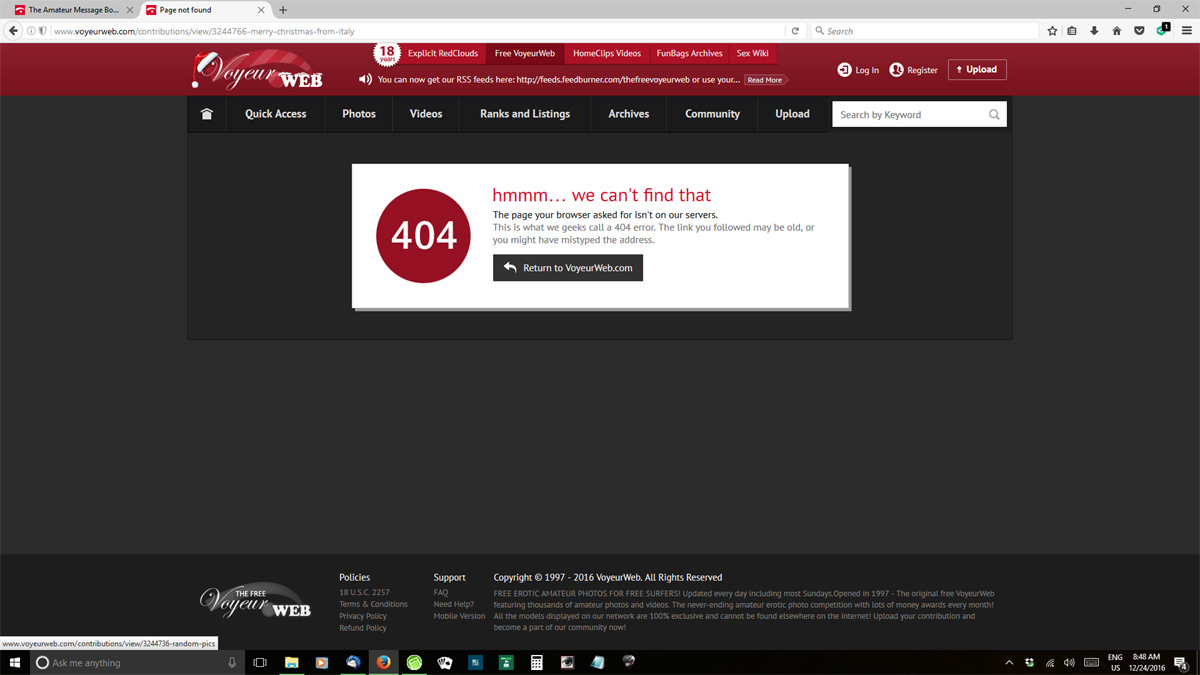Image resolution: width=1200 pixels, height=675 pixels.
Task: Click the Firefox home toolbar icon
Action: [1116, 31]
